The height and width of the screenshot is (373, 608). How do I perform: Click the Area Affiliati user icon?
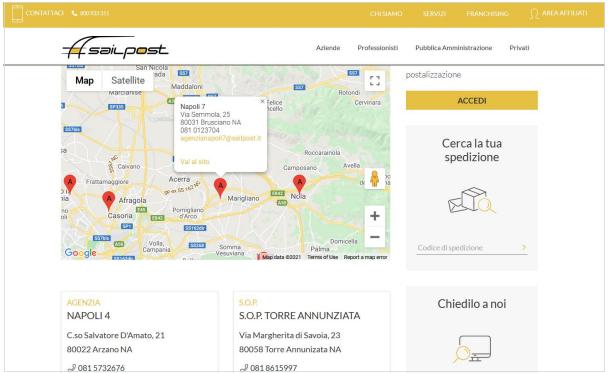pyautogui.click(x=534, y=14)
